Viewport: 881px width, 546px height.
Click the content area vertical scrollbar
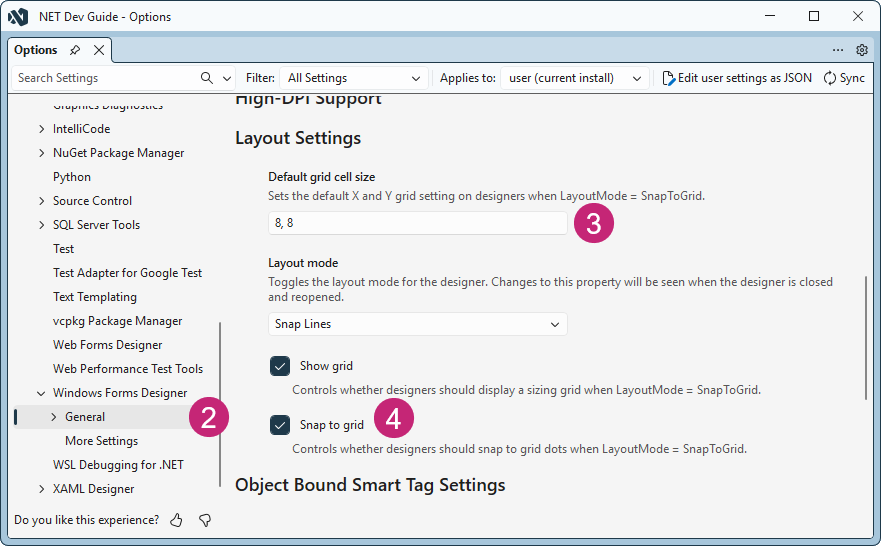click(x=866, y=337)
